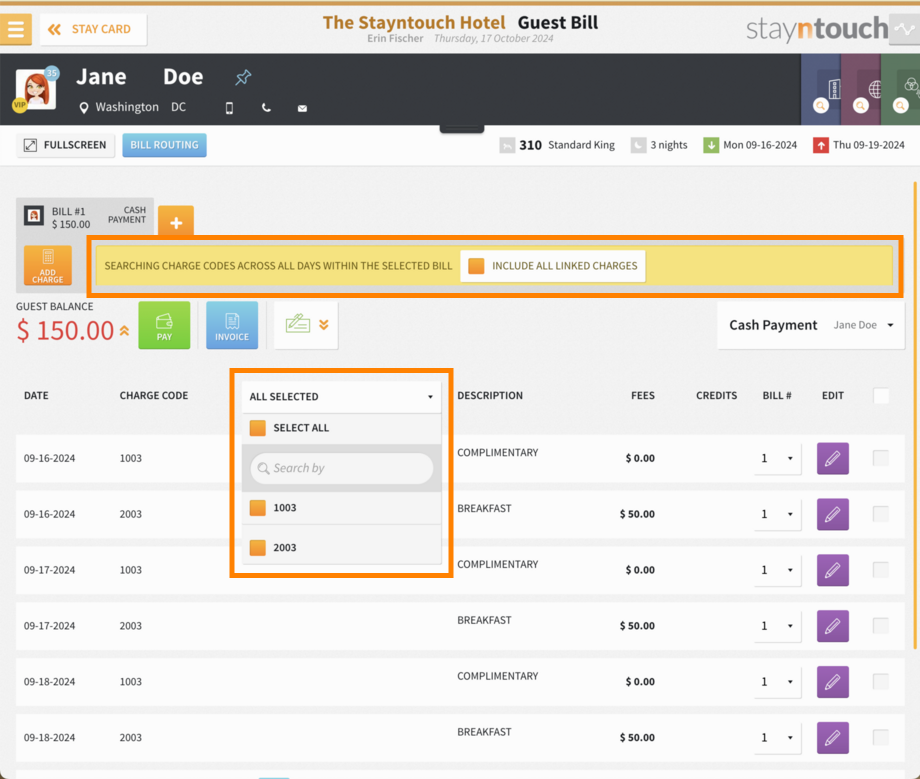Screen dimensions: 920x779
Task: Click the telephone handset icon
Action: [x=266, y=108]
